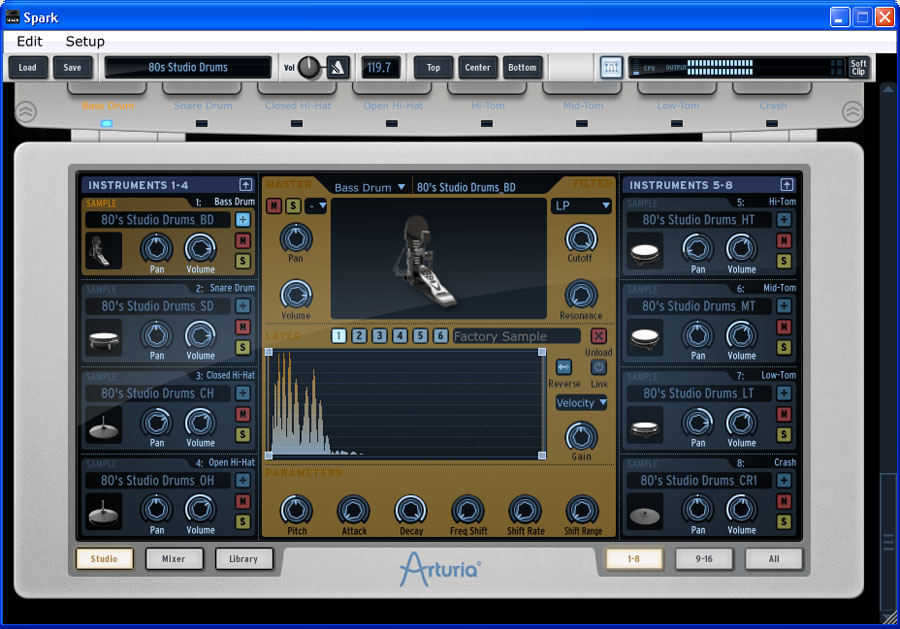Mute the Bass Drum instrument
Screen dimensions: 900x629
point(242,241)
